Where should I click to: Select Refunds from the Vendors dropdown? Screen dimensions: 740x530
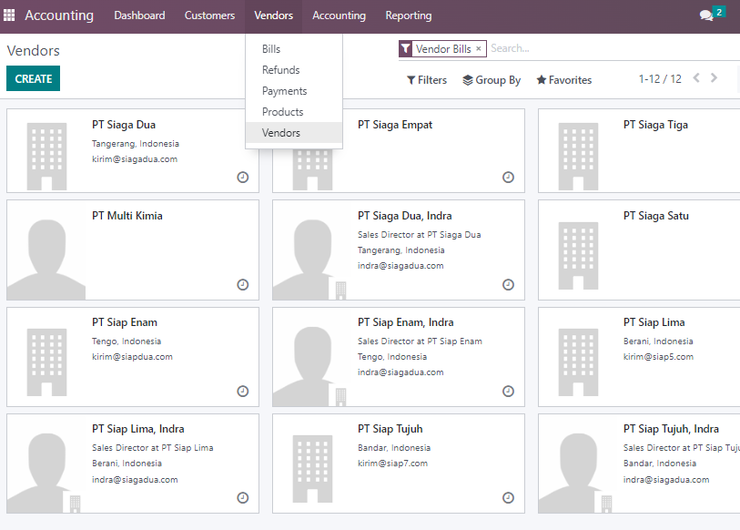click(294, 70)
